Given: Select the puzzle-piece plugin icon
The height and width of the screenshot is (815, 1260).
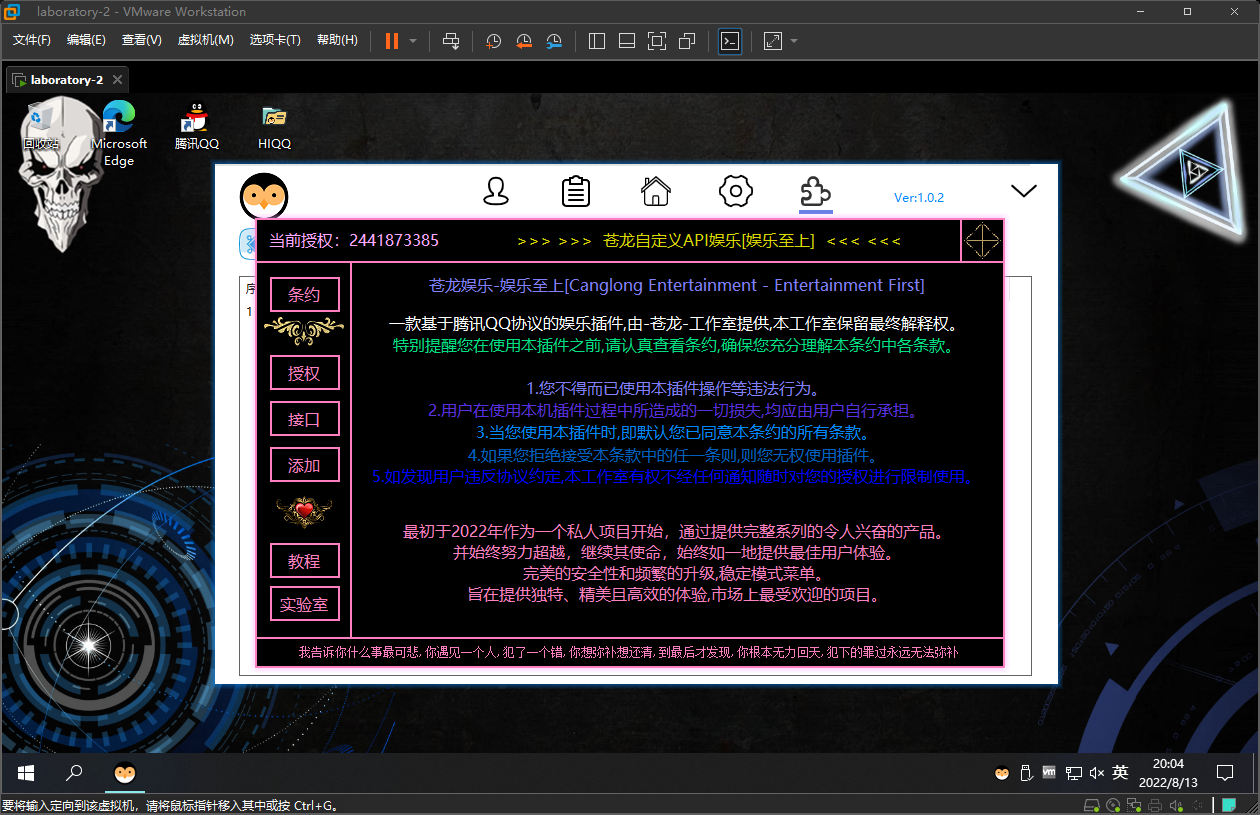Looking at the screenshot, I should coord(816,190).
